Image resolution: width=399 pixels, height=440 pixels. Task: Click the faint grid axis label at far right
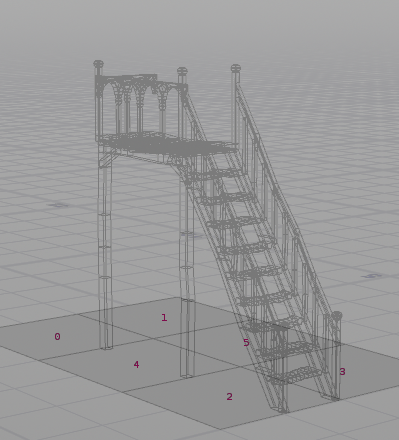[372, 276]
